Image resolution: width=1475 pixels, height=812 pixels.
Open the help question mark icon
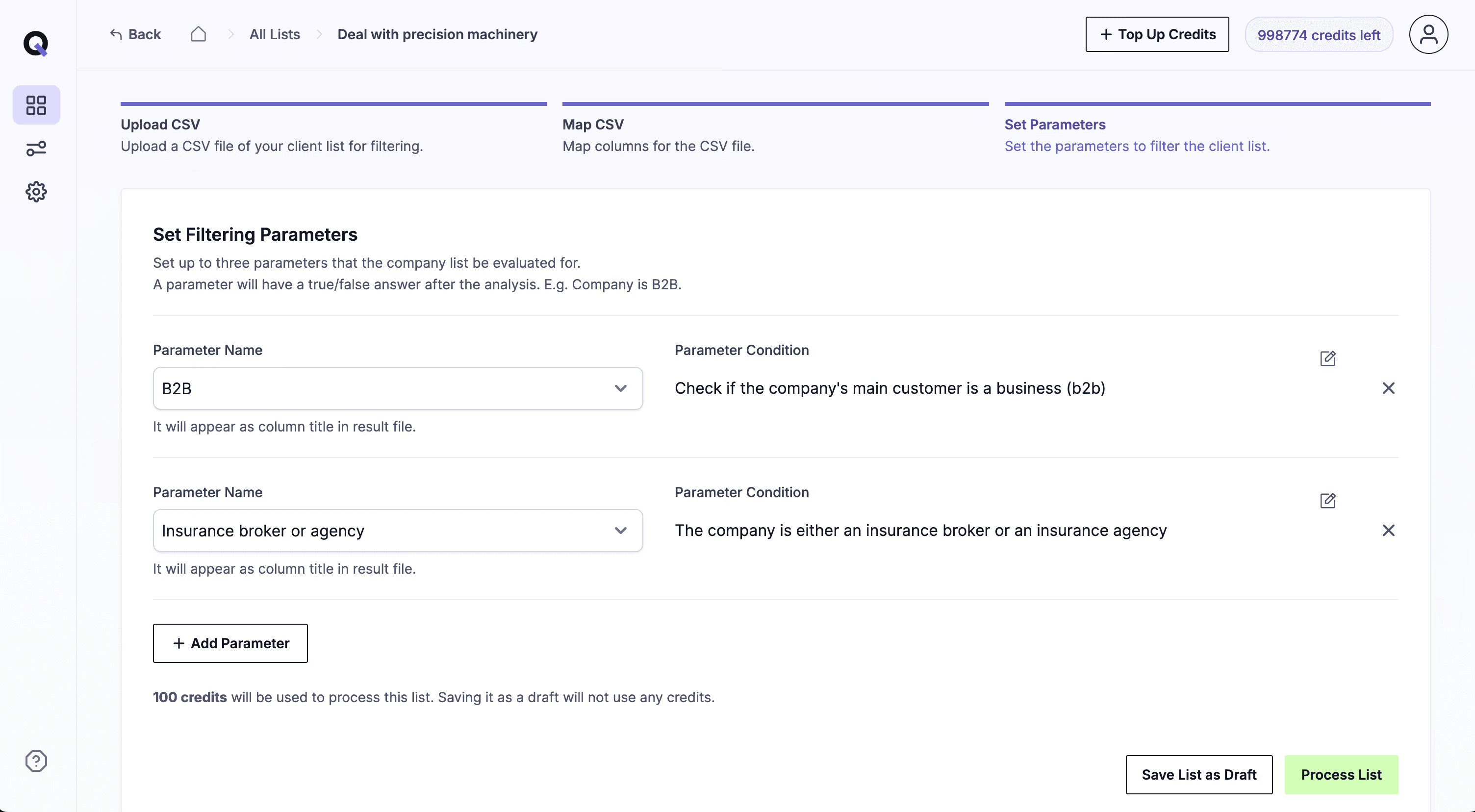pyautogui.click(x=36, y=761)
